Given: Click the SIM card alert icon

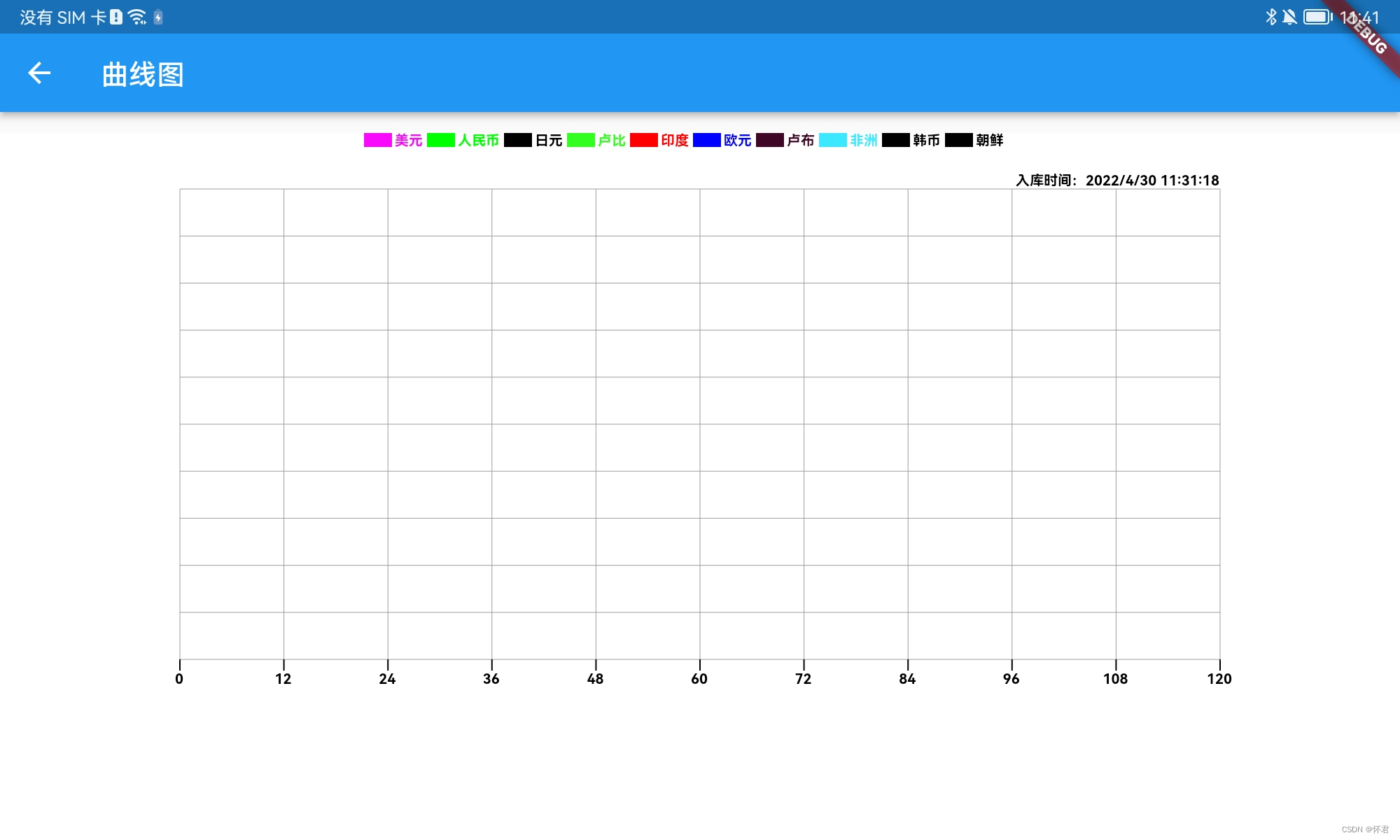Looking at the screenshot, I should [116, 17].
